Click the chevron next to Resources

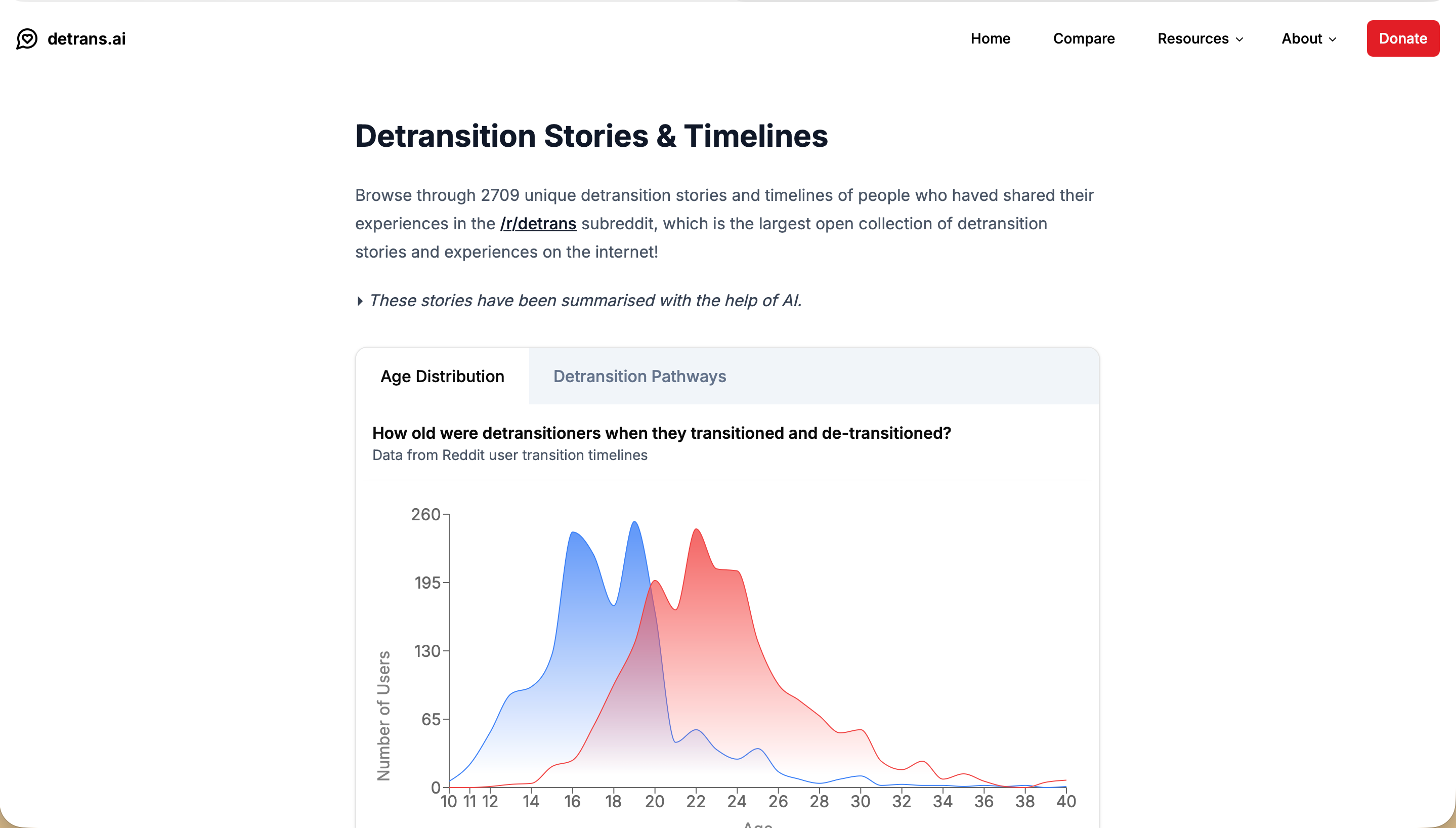coord(1239,39)
